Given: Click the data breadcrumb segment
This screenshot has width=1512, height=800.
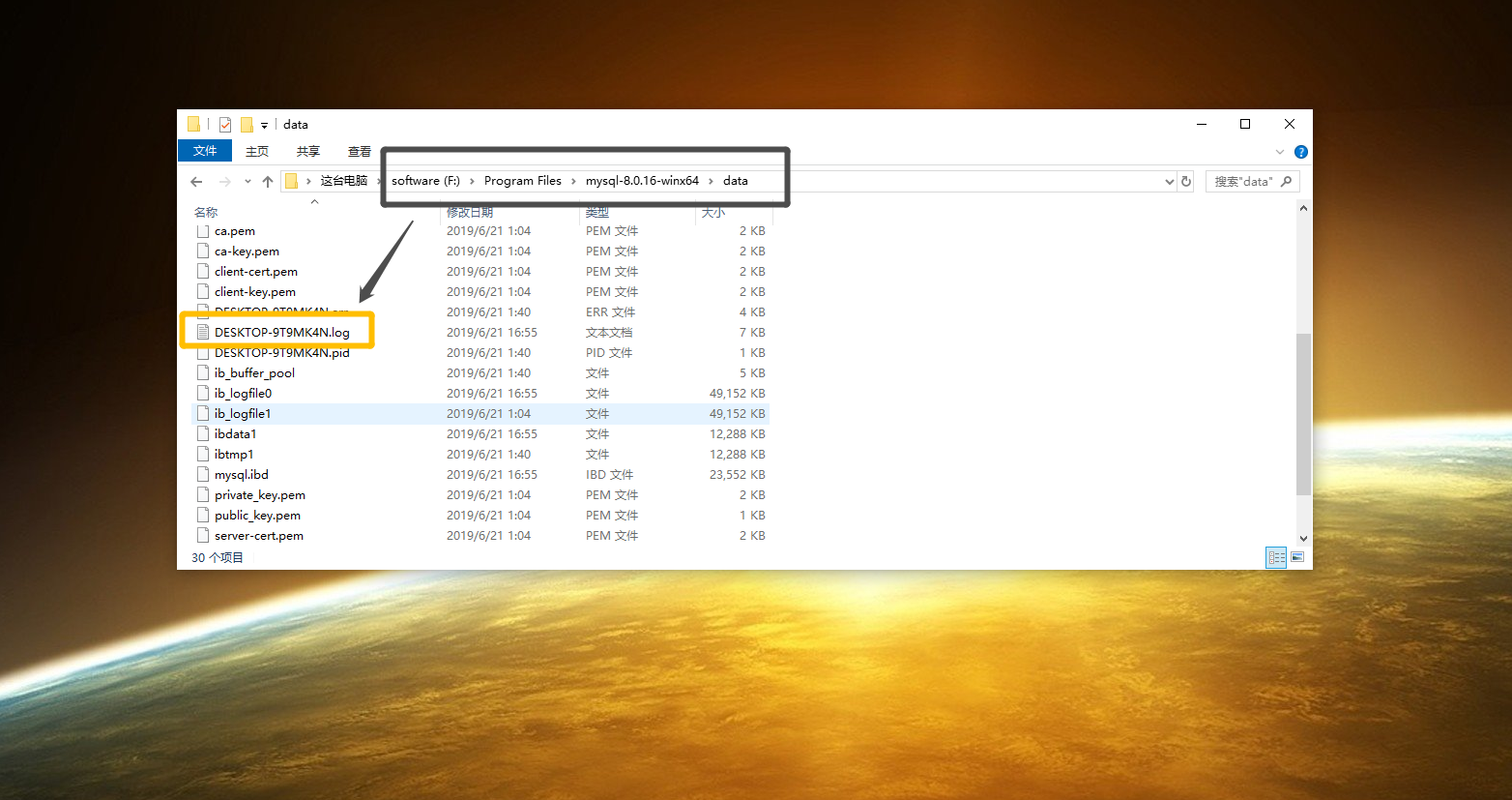Looking at the screenshot, I should click(736, 181).
